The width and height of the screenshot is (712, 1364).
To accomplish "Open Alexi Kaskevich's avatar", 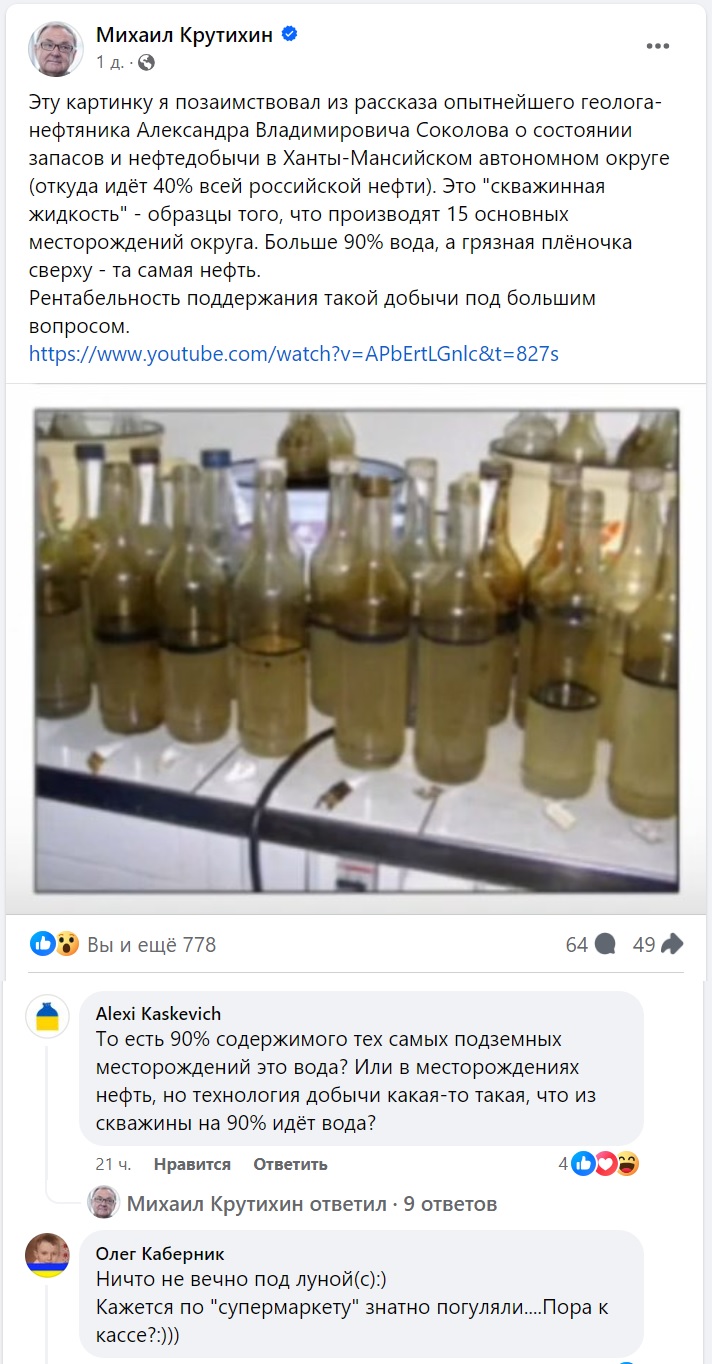I will [47, 1018].
